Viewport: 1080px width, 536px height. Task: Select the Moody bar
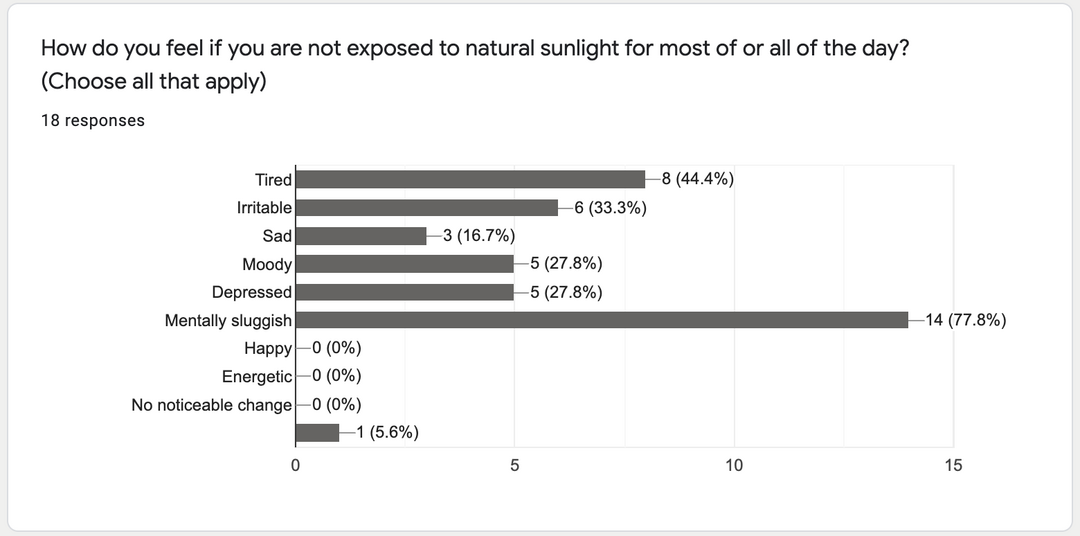[405, 264]
